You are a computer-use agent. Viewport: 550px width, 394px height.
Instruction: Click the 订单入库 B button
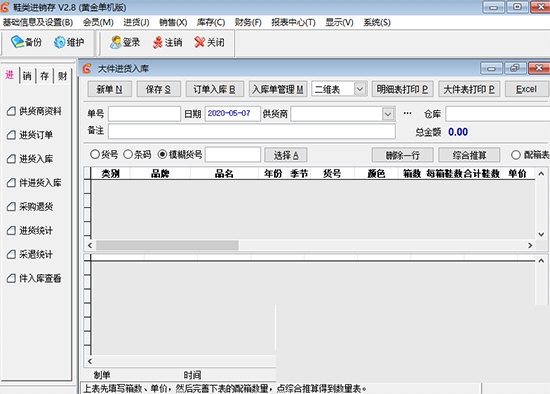(214, 89)
